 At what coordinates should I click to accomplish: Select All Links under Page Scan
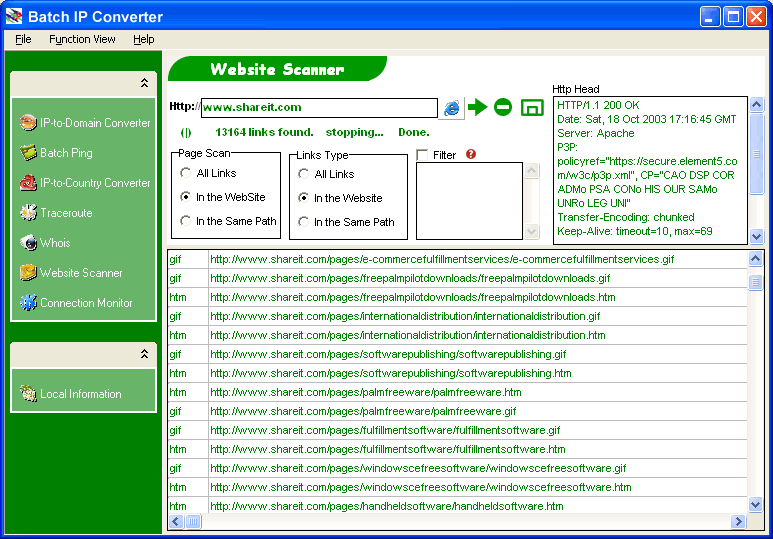tap(186, 173)
